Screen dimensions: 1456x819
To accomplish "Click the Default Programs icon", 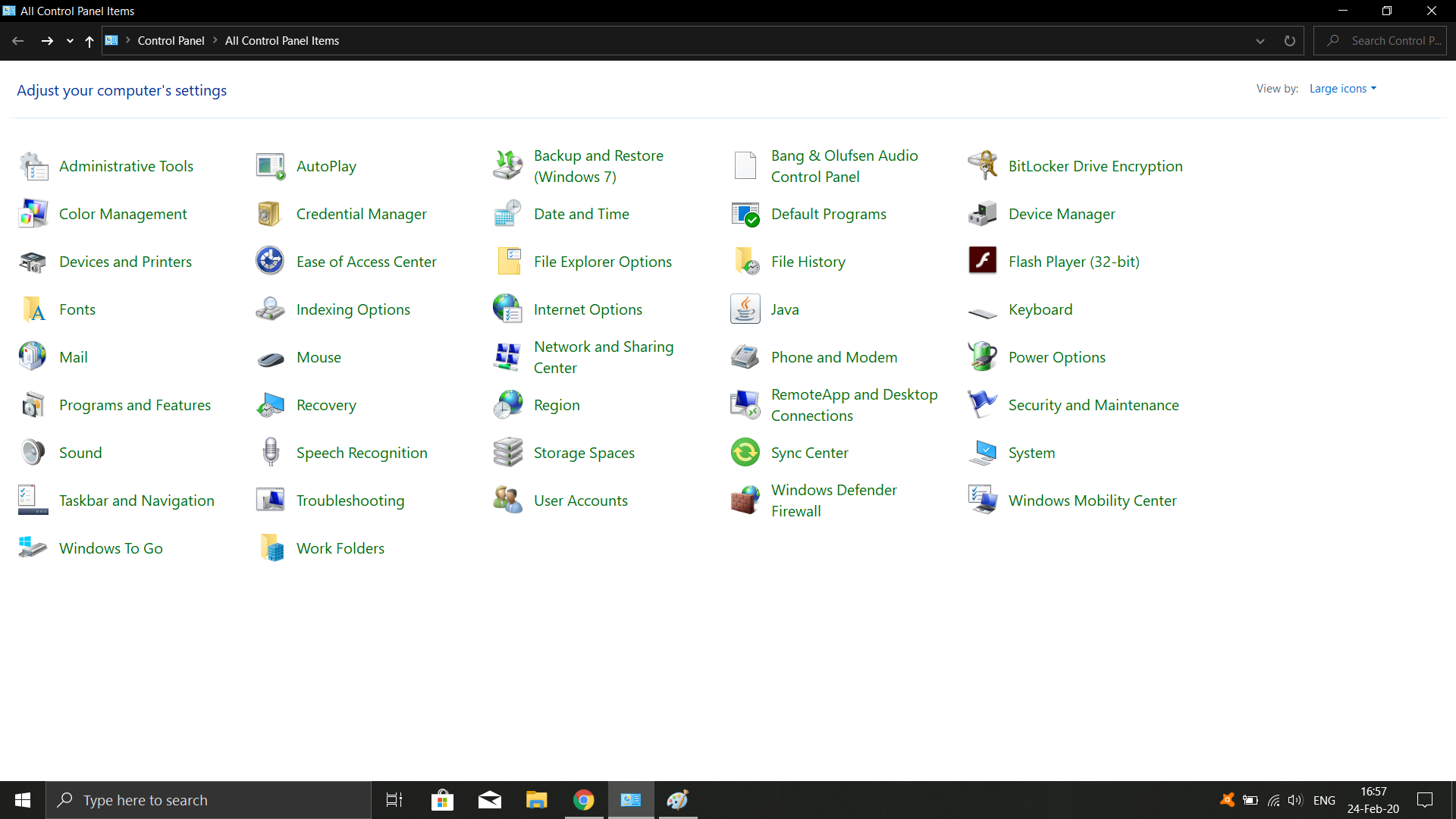I will 745,214.
